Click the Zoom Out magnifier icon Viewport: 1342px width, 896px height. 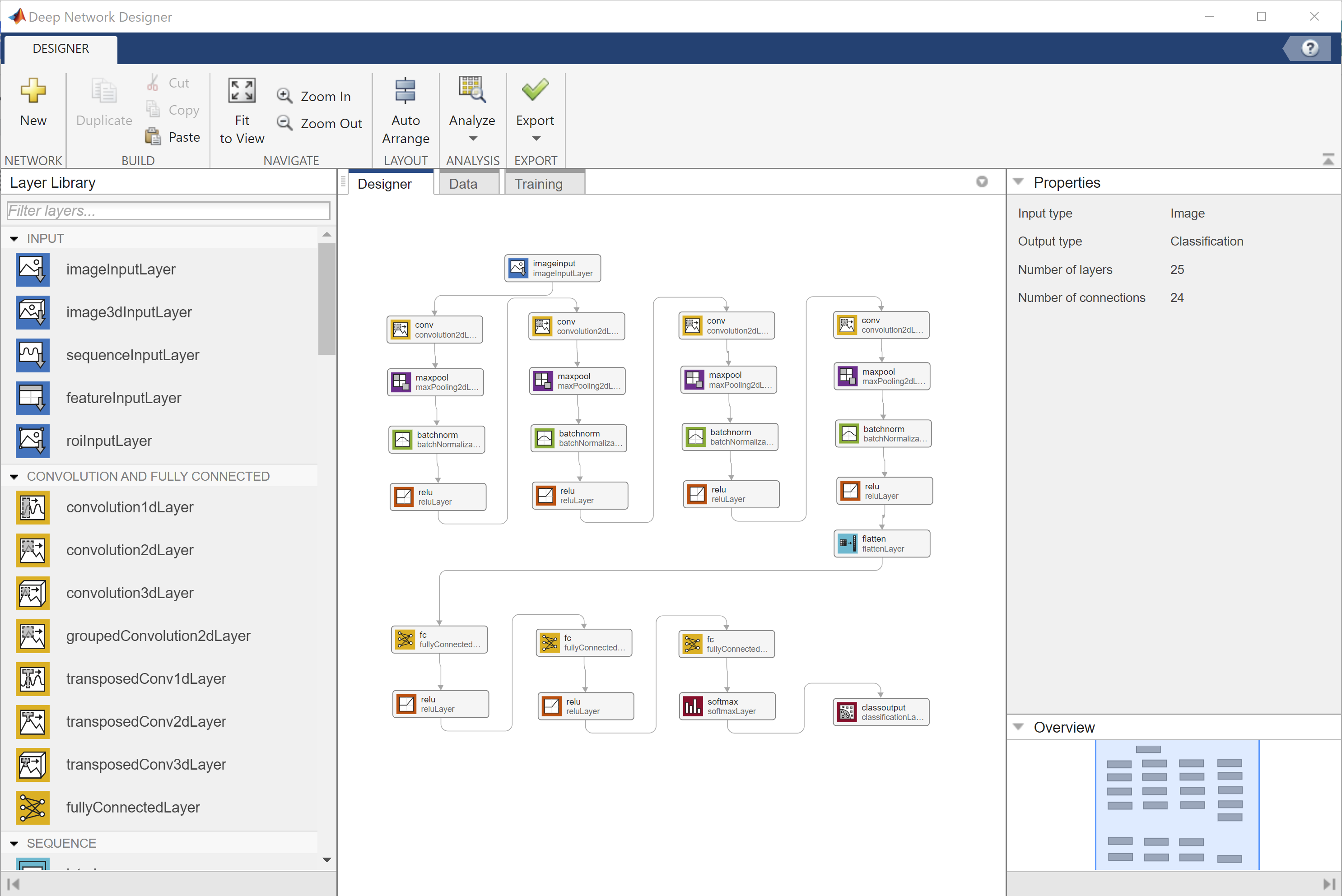[284, 122]
